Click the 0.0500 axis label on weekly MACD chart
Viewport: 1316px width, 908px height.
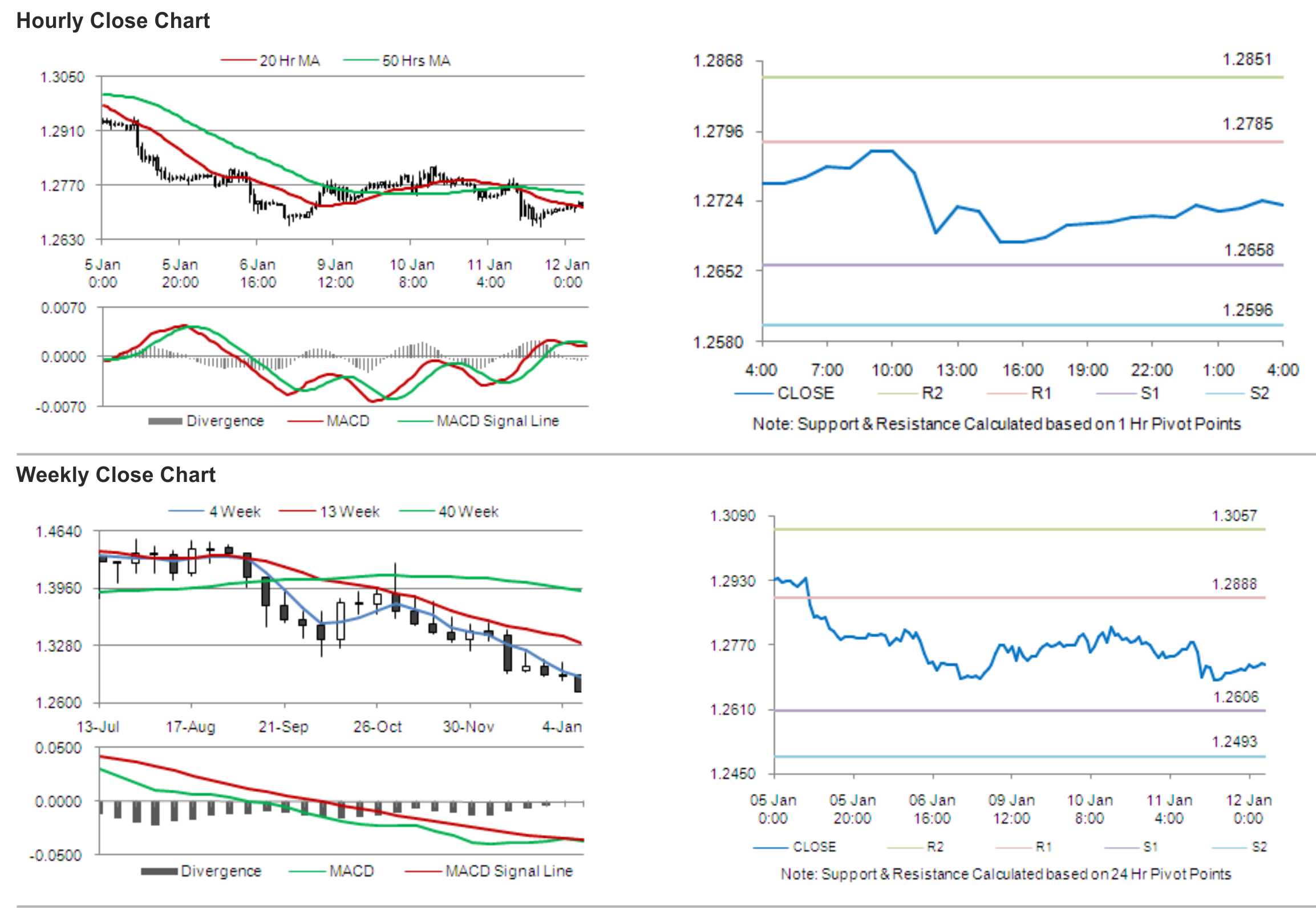pos(58,748)
